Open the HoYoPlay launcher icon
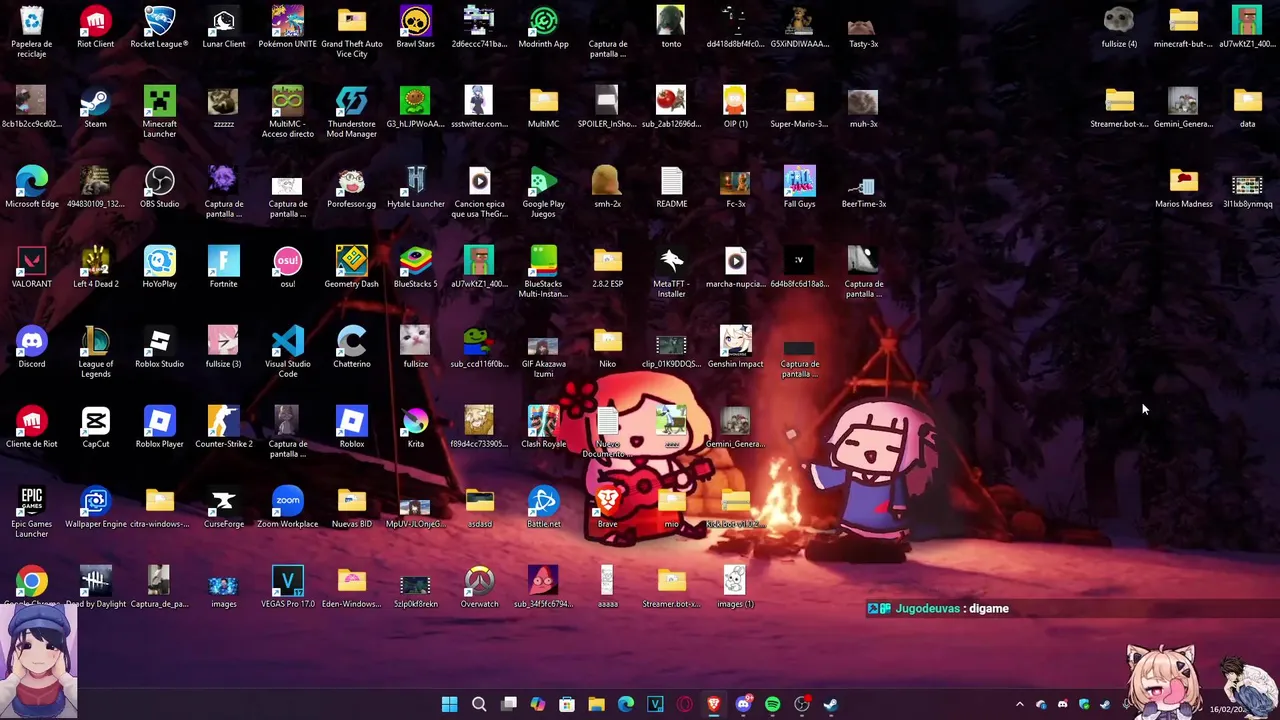The height and width of the screenshot is (720, 1280). coord(160,267)
